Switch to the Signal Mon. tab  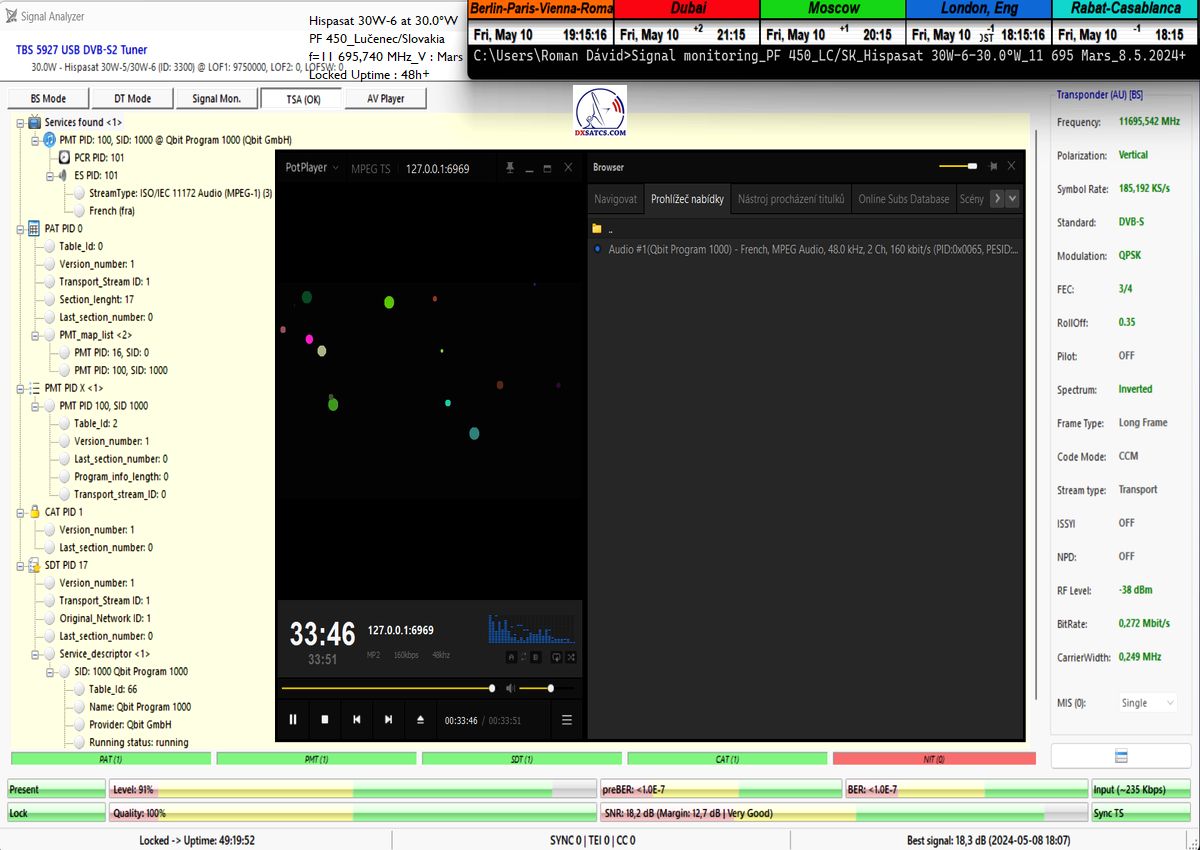[217, 99]
